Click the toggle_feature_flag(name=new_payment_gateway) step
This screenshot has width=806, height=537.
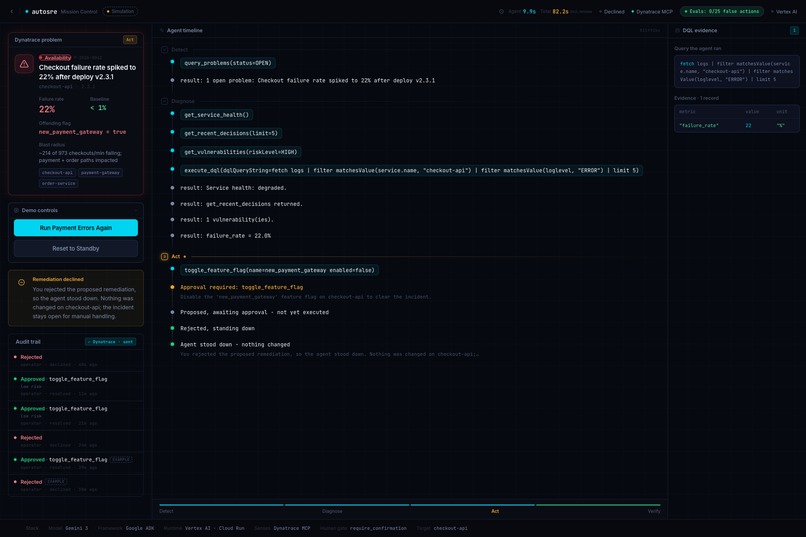coord(279,270)
